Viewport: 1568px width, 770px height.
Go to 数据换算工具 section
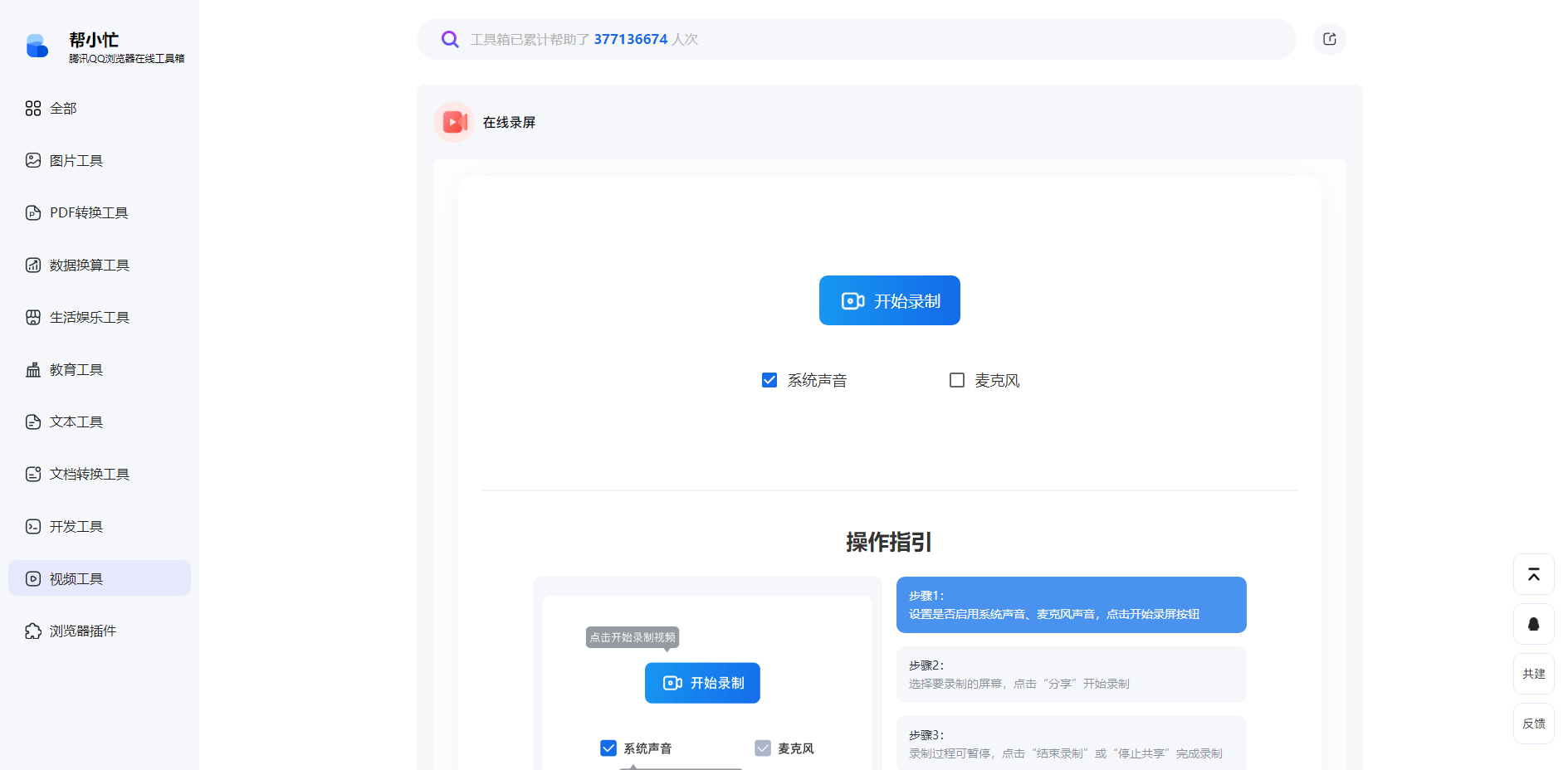(x=100, y=266)
